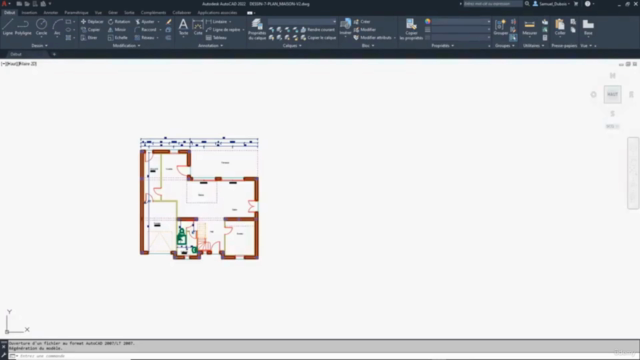Expand the Utilitaires panel
The image size is (640, 360).
pos(533,46)
